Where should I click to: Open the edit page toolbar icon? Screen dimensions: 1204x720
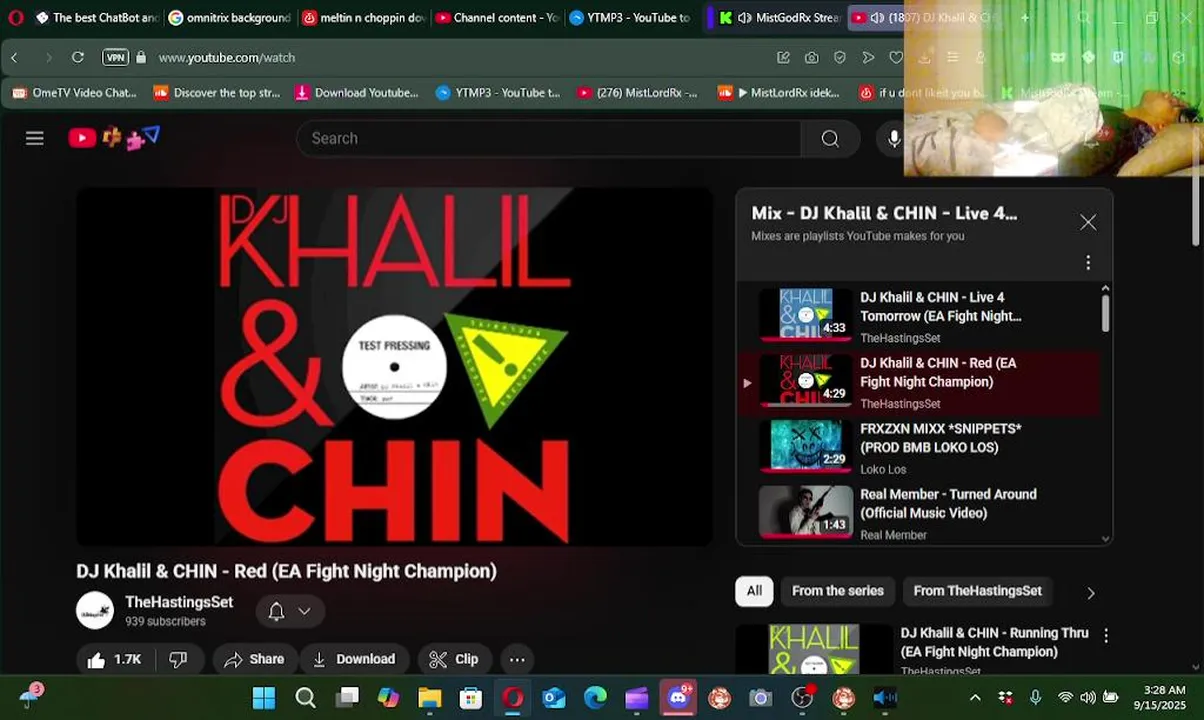[784, 58]
